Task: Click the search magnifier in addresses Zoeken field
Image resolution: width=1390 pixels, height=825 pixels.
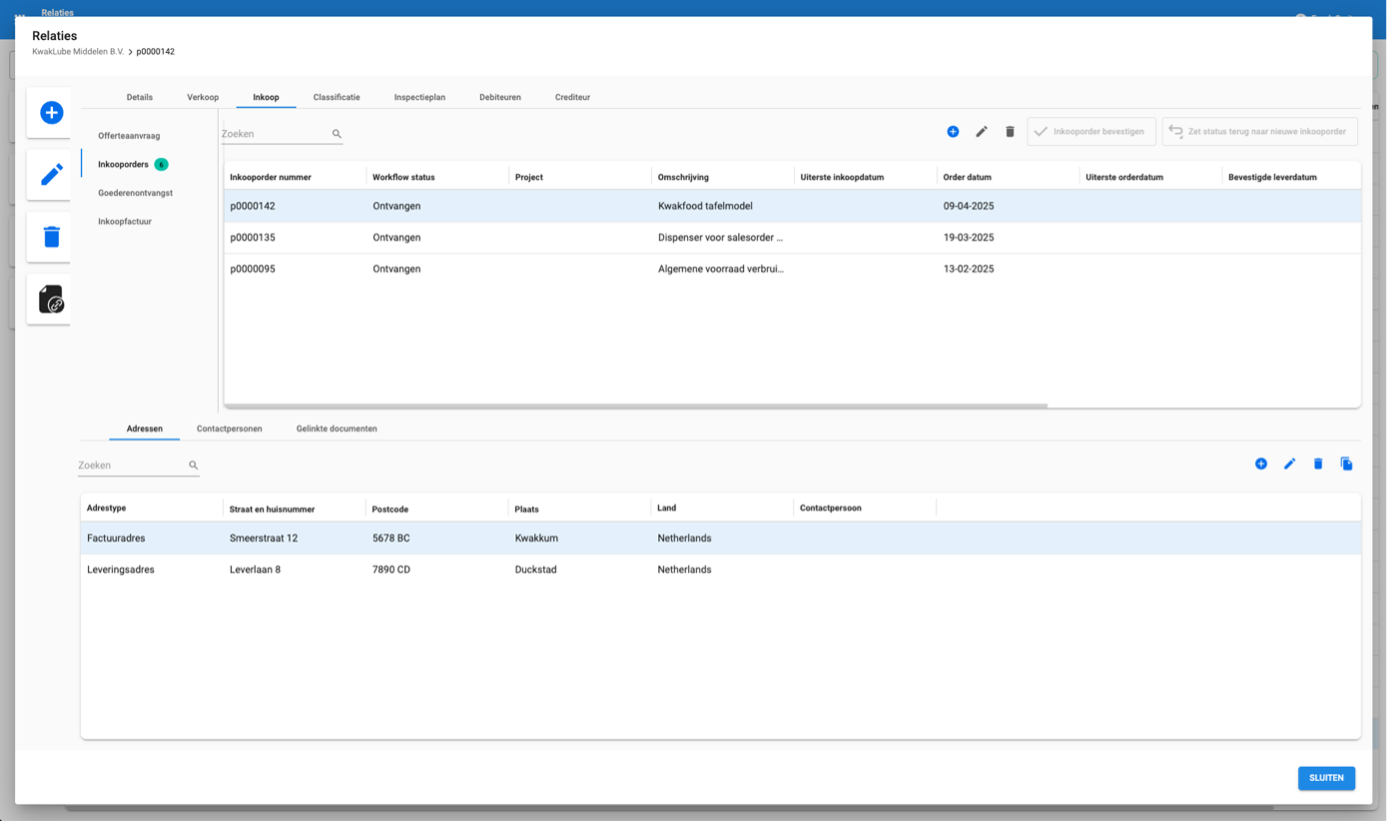Action: click(193, 465)
